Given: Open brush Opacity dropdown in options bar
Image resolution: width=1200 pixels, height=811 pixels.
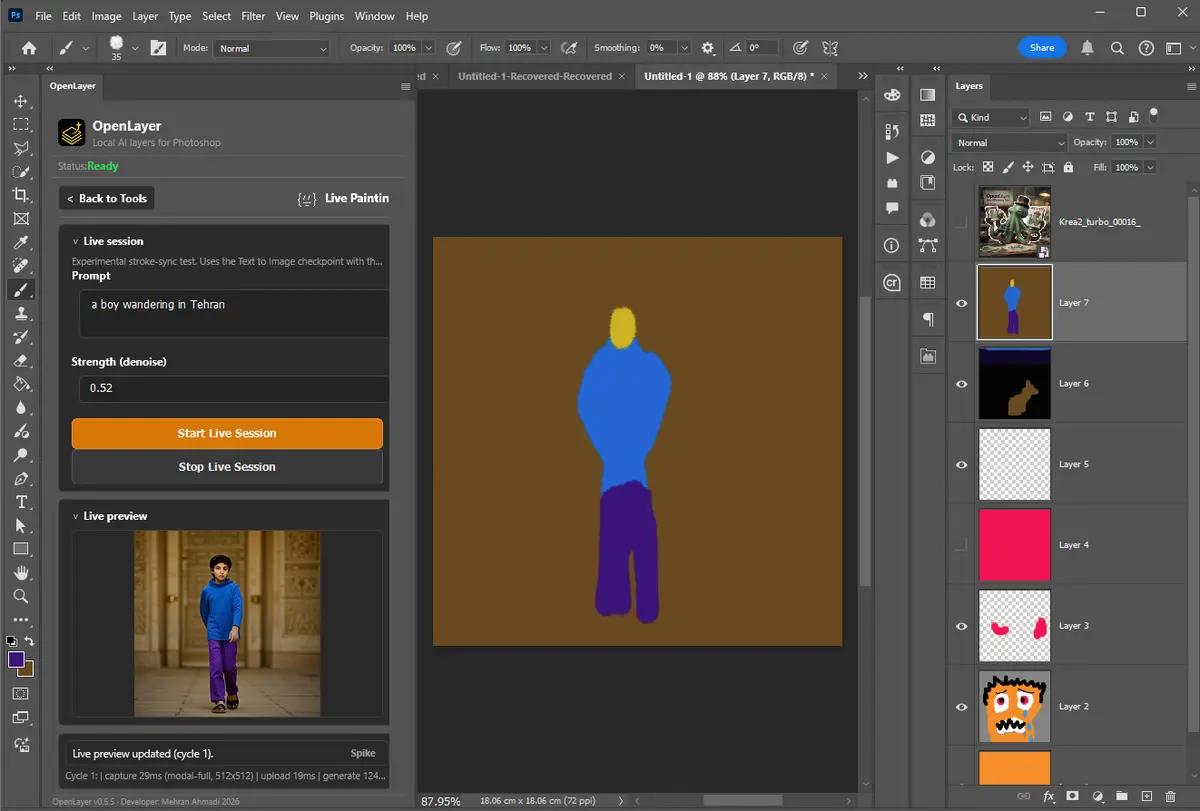Looking at the screenshot, I should 428,48.
